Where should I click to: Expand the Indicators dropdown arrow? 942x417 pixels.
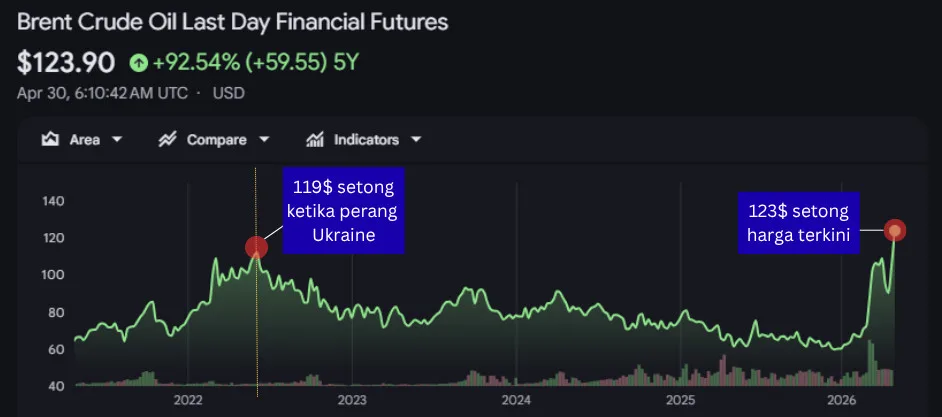[x=416, y=140]
